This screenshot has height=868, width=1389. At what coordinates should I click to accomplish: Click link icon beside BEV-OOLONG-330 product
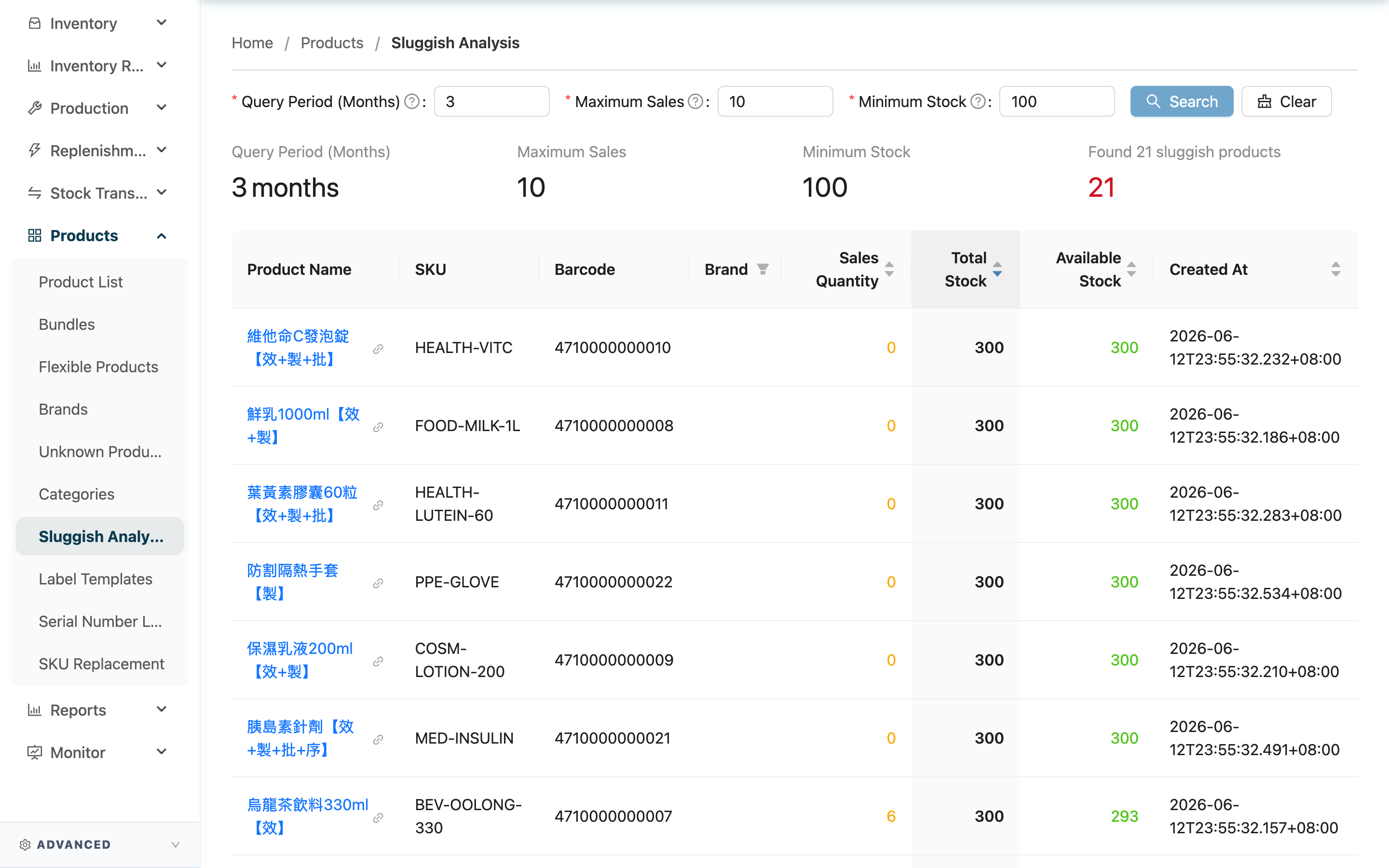coord(378,817)
